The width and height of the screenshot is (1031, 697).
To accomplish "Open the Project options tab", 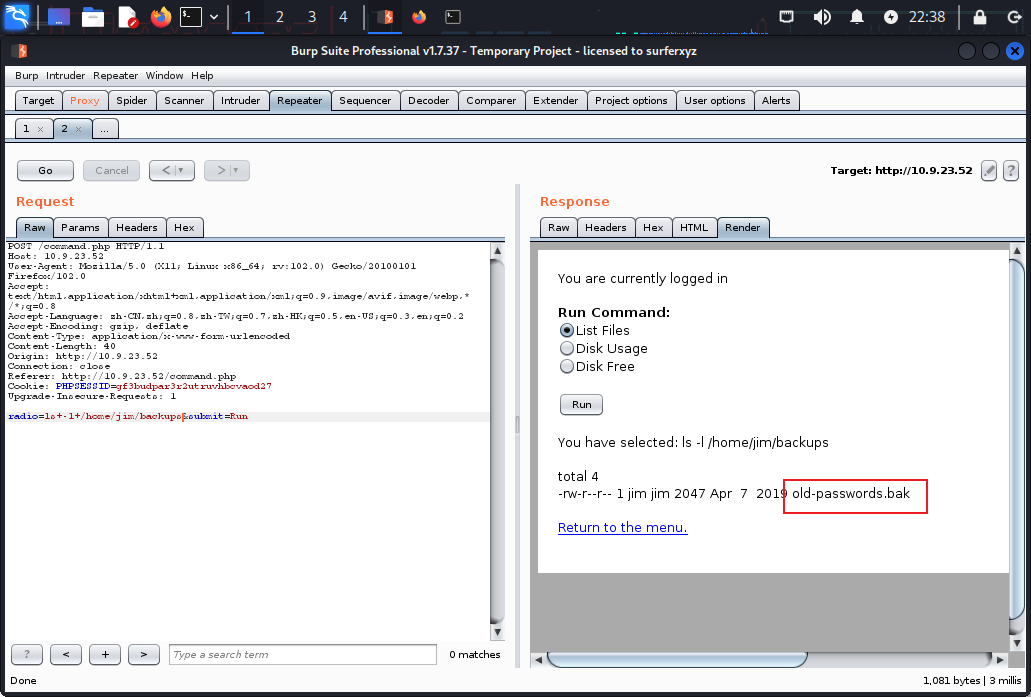I will (631, 101).
